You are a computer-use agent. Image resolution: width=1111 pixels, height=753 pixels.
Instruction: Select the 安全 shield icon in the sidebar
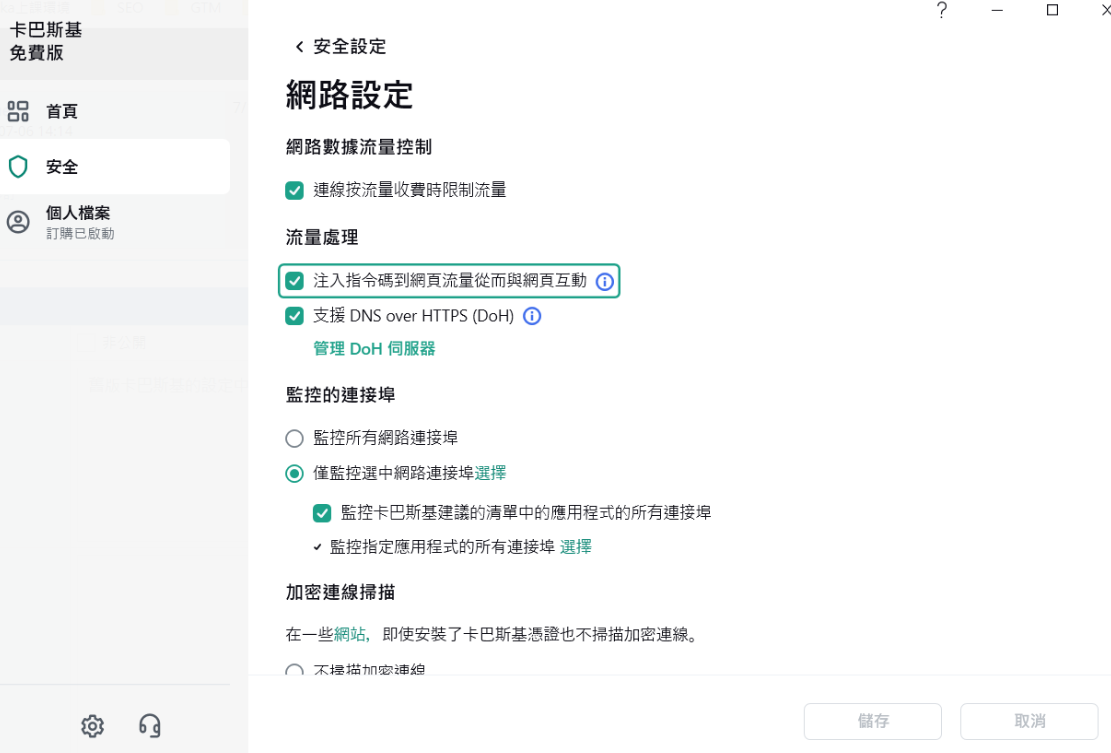[x=18, y=167]
